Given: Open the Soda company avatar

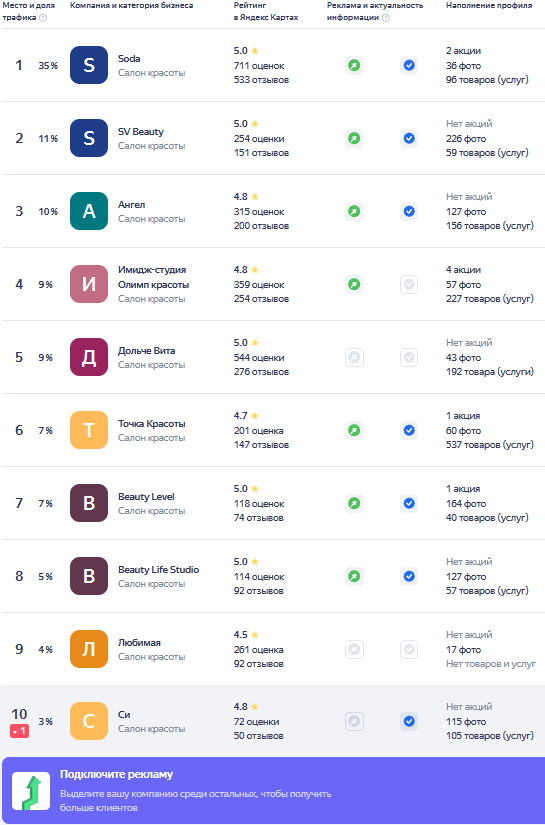Looking at the screenshot, I should [x=89, y=65].
